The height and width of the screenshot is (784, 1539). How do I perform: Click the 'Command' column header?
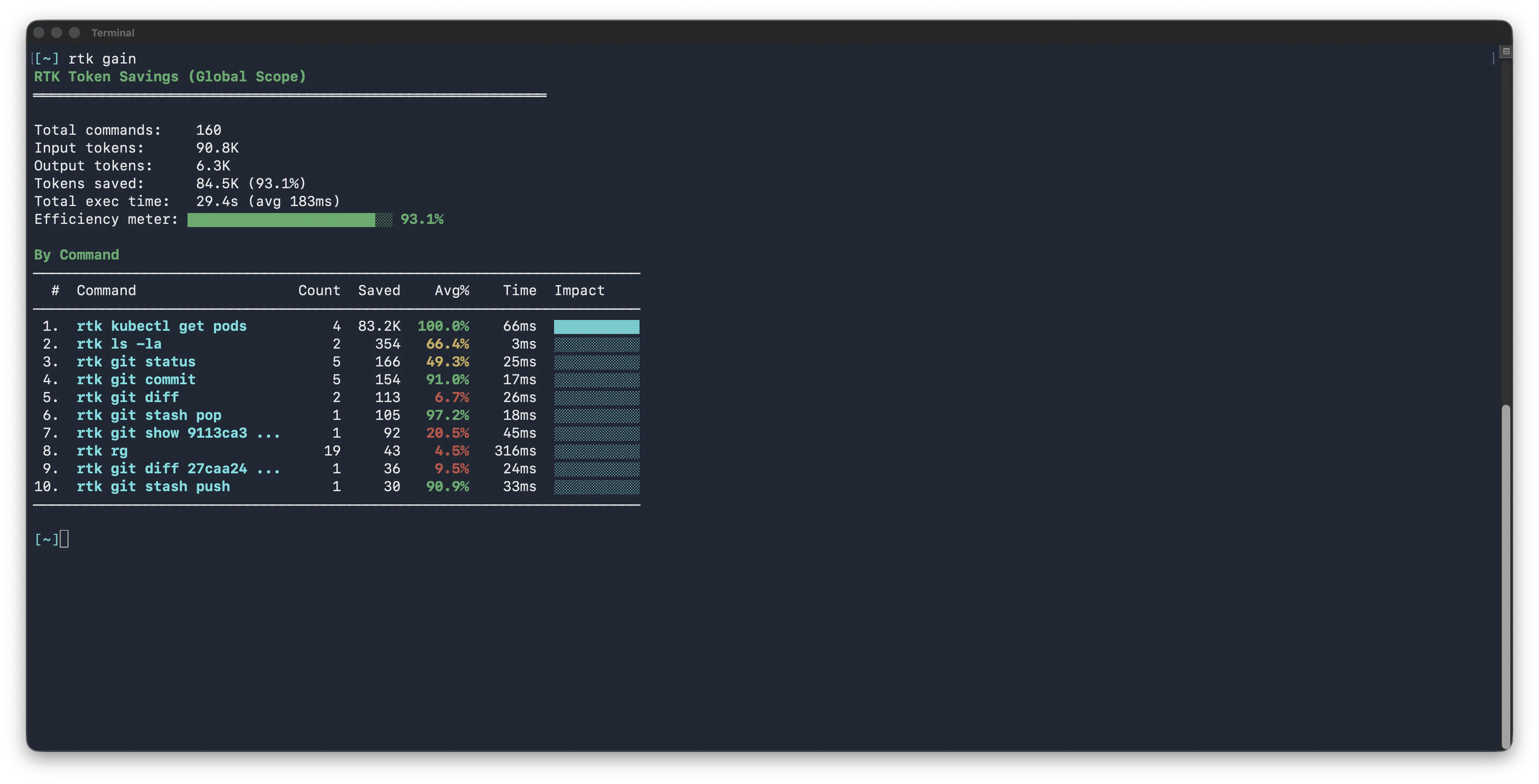106,291
